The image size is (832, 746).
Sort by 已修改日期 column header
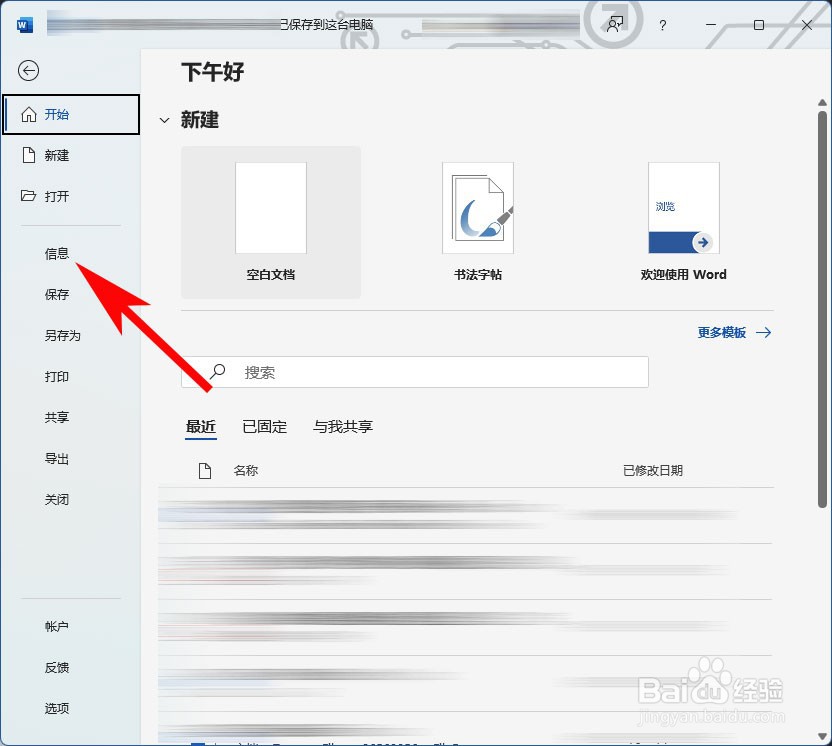653,471
